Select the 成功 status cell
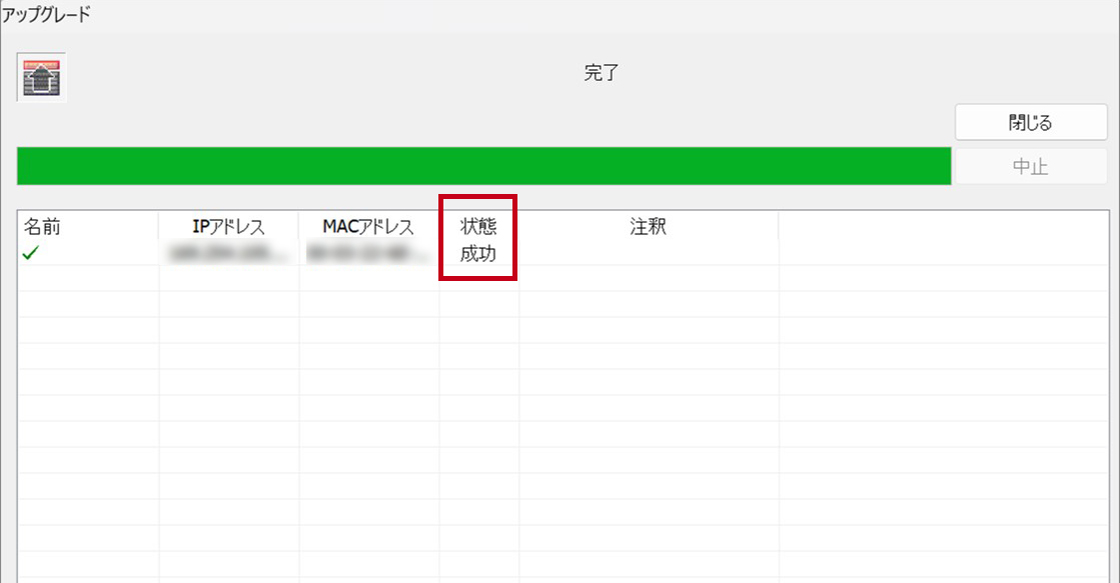 click(479, 253)
